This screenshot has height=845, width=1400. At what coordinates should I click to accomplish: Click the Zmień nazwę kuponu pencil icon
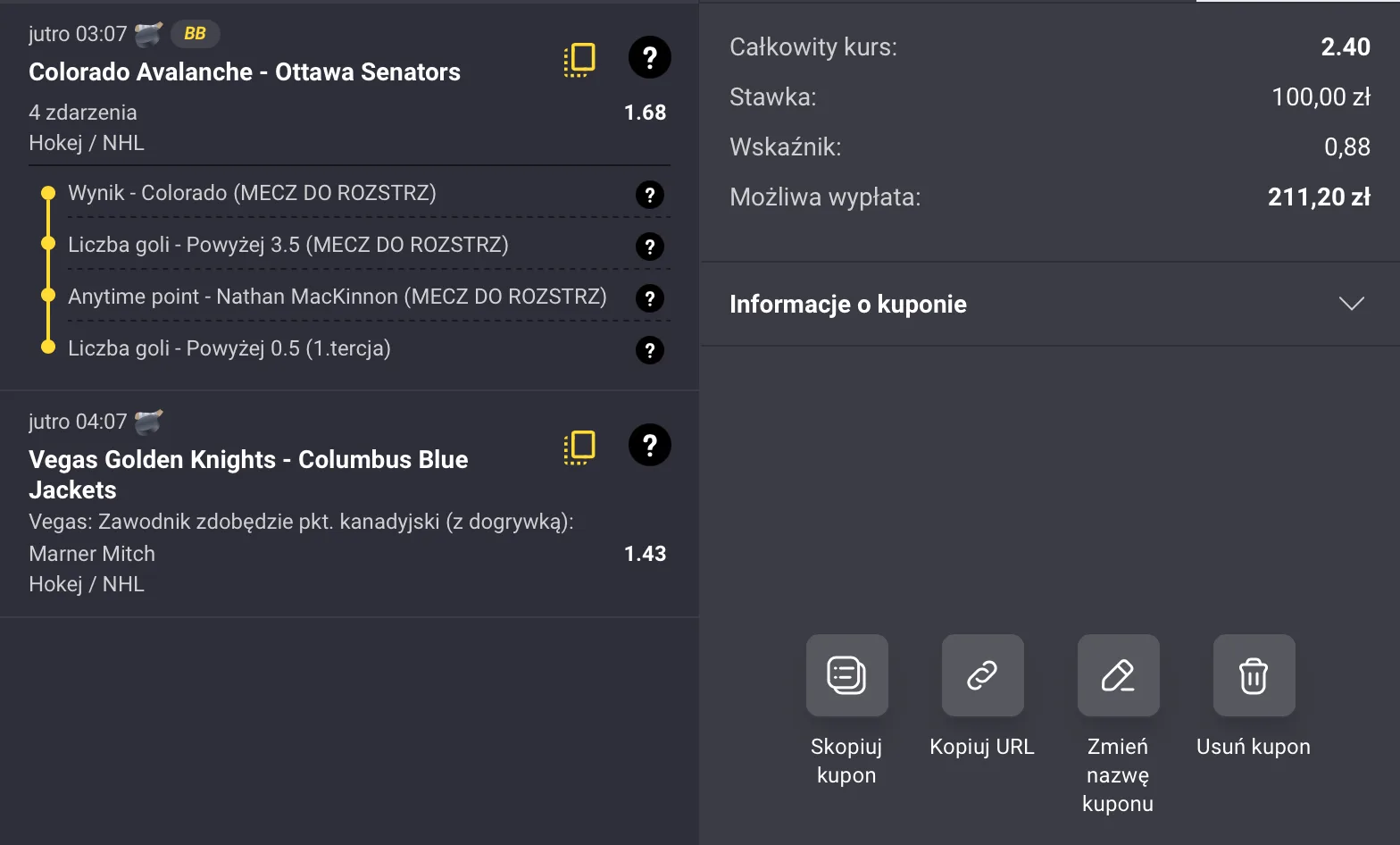(1118, 675)
